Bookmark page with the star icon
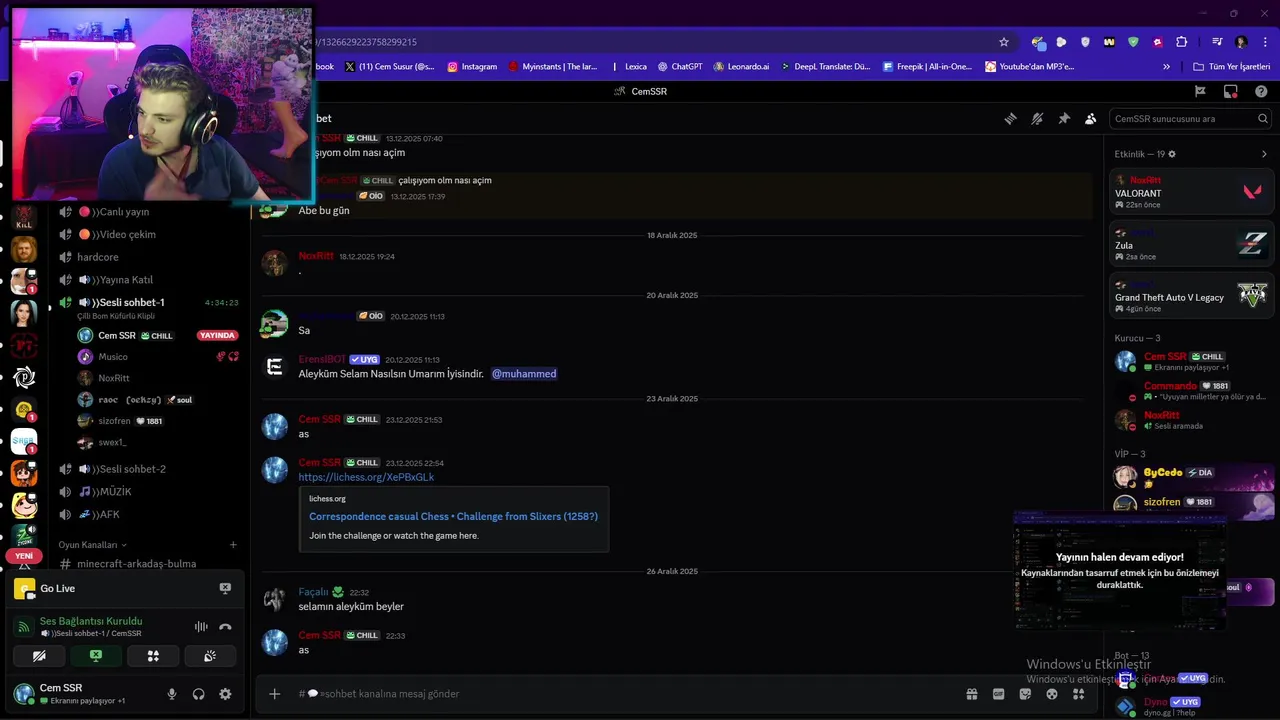Image resolution: width=1280 pixels, height=720 pixels. coord(1004,42)
